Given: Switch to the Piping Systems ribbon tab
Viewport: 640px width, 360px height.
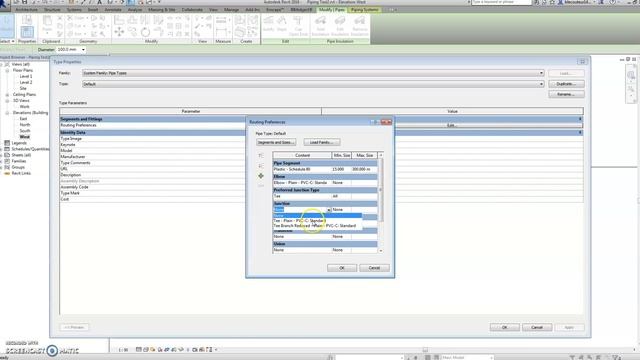Looking at the screenshot, I should click(364, 9).
